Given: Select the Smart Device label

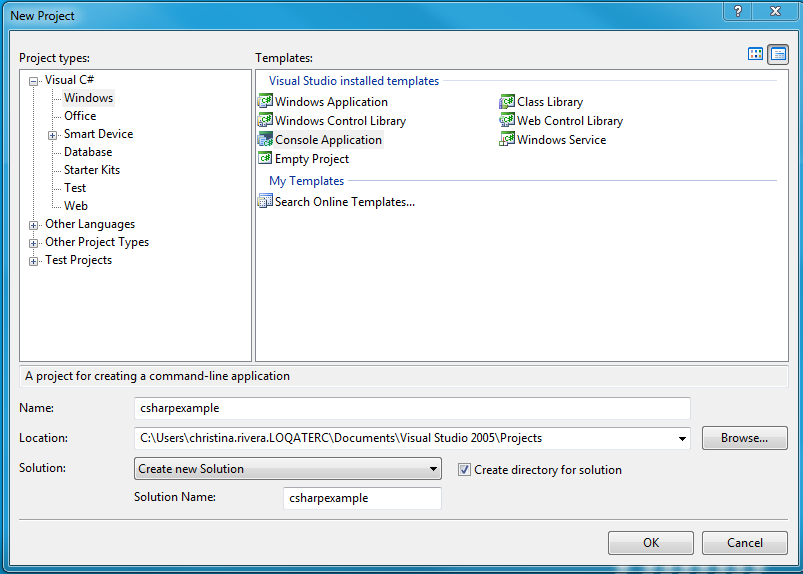Looking at the screenshot, I should 98,134.
